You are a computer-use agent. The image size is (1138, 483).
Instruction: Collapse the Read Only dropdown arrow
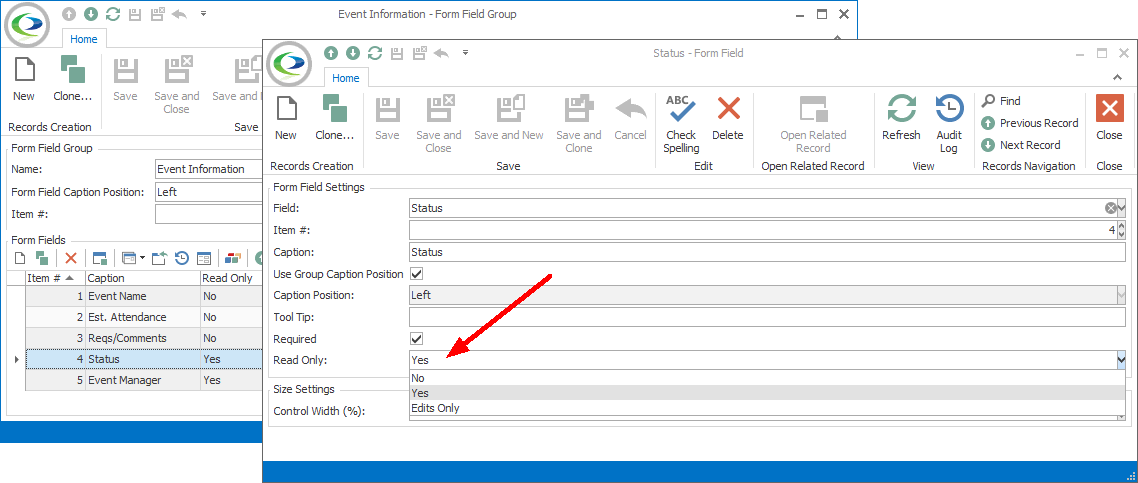click(1121, 360)
